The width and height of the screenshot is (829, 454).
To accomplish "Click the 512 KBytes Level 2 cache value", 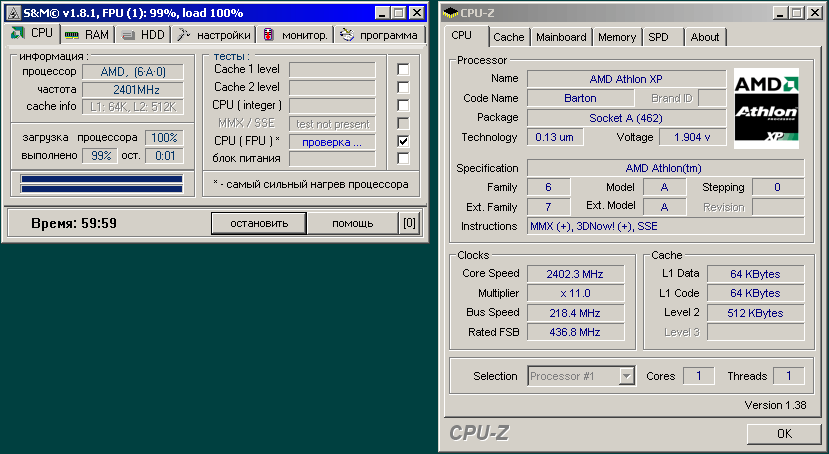I will (x=756, y=313).
